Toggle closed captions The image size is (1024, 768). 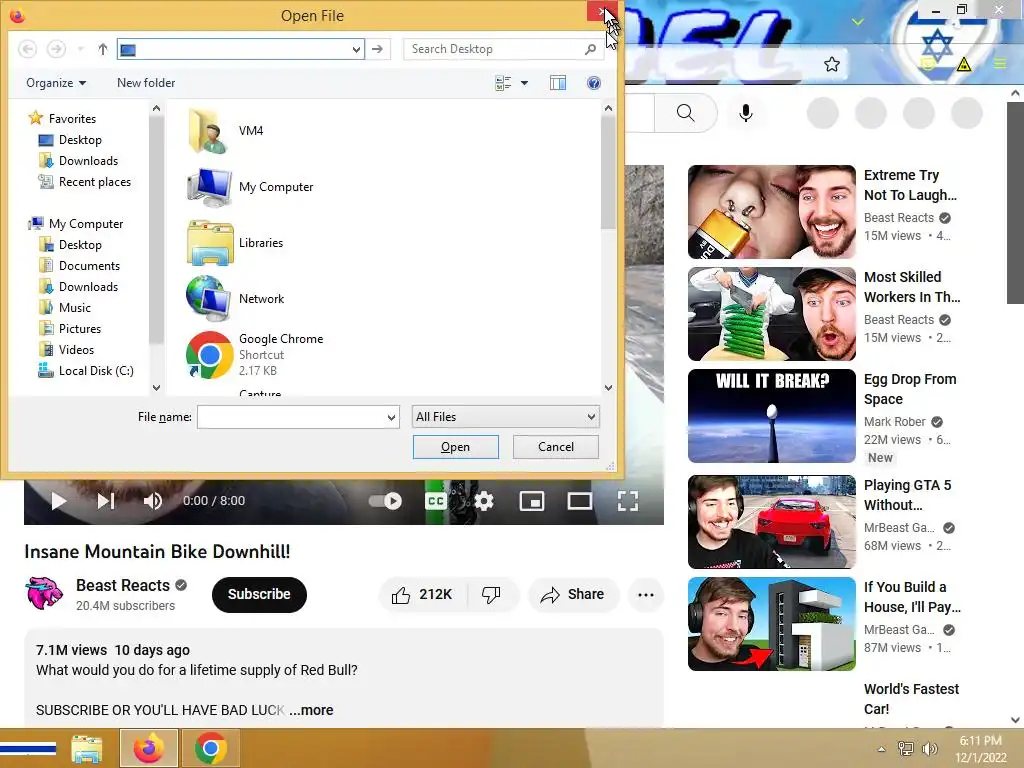pos(436,501)
